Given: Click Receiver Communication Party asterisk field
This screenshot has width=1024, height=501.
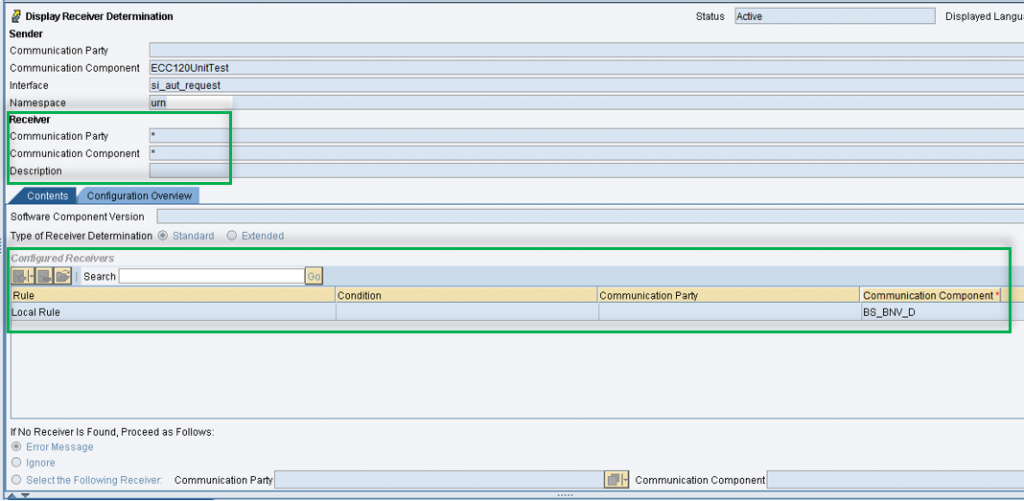Looking at the screenshot, I should pos(586,136).
